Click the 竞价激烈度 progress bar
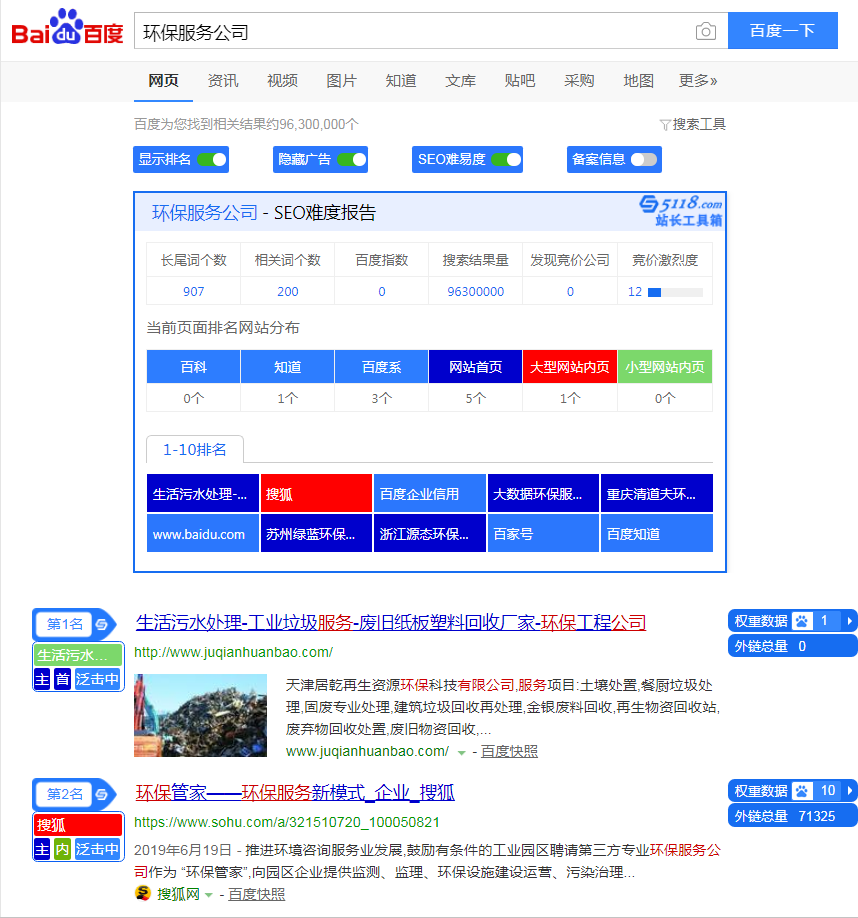Screen dimensions: 858x918 (675, 292)
